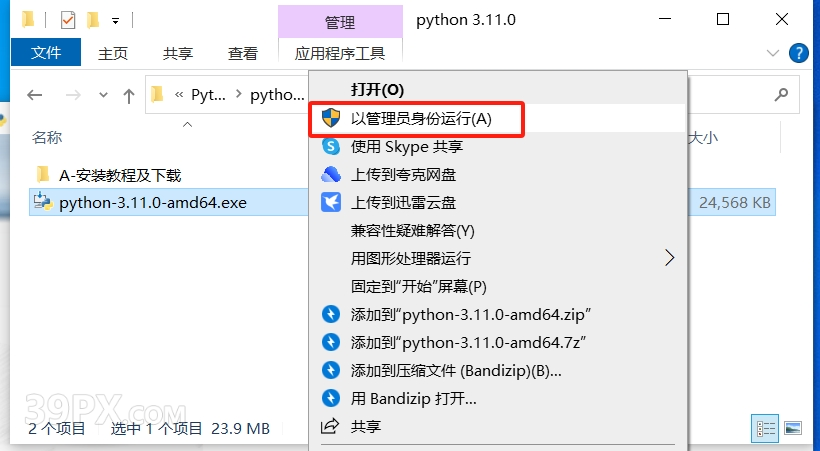Click the Pyt... breadcrumb in the address bar
The width and height of the screenshot is (820, 451).
pyautogui.click(x=208, y=95)
